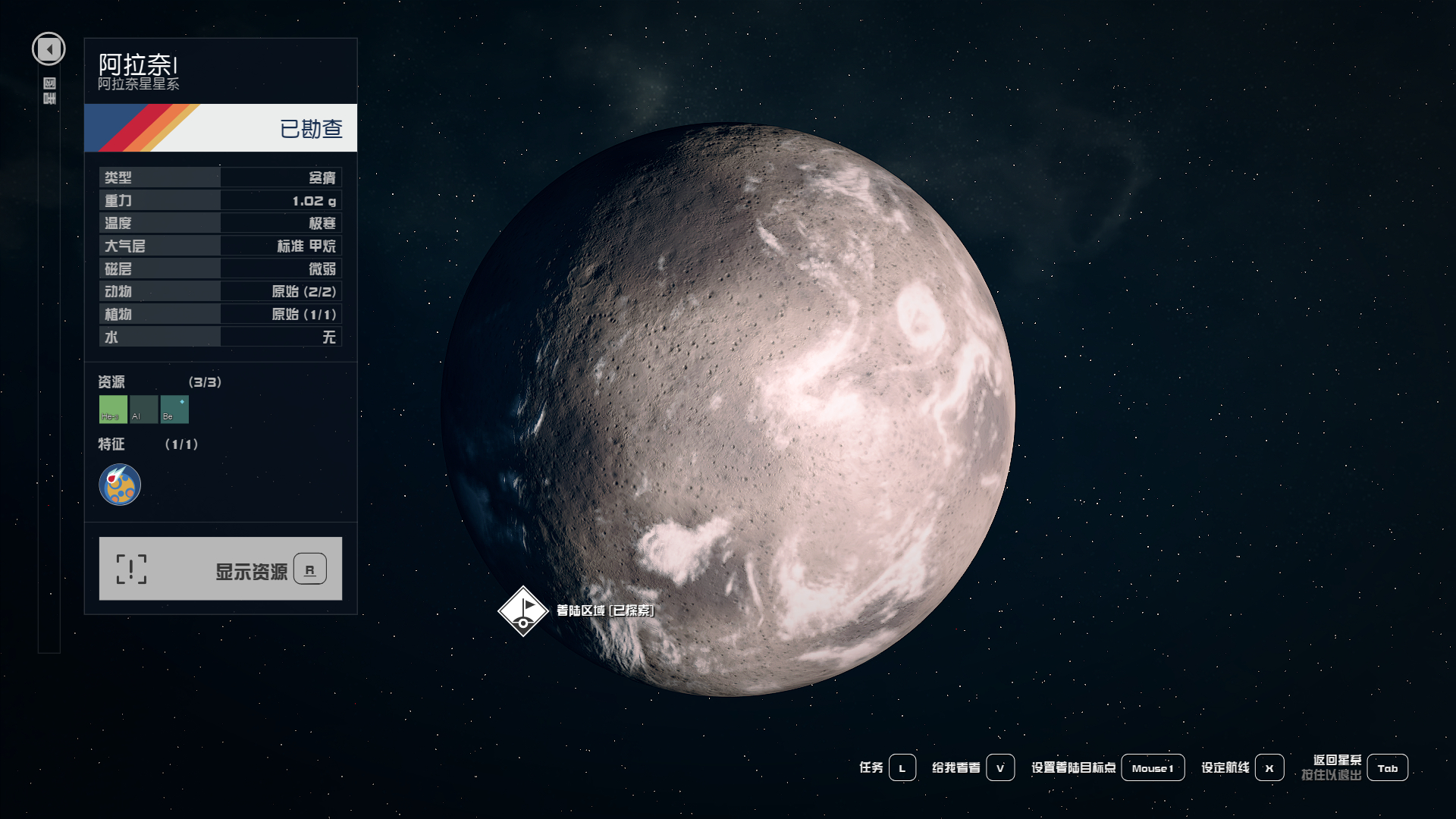This screenshot has width=1456, height=819.
Task: Click the V key for 给我看看
Action: (x=1000, y=767)
